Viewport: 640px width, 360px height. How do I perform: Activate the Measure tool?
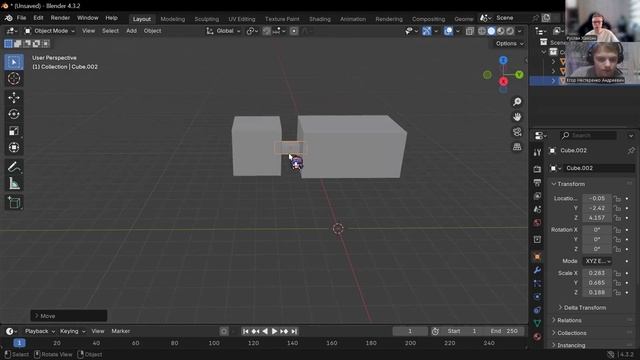[x=14, y=184]
